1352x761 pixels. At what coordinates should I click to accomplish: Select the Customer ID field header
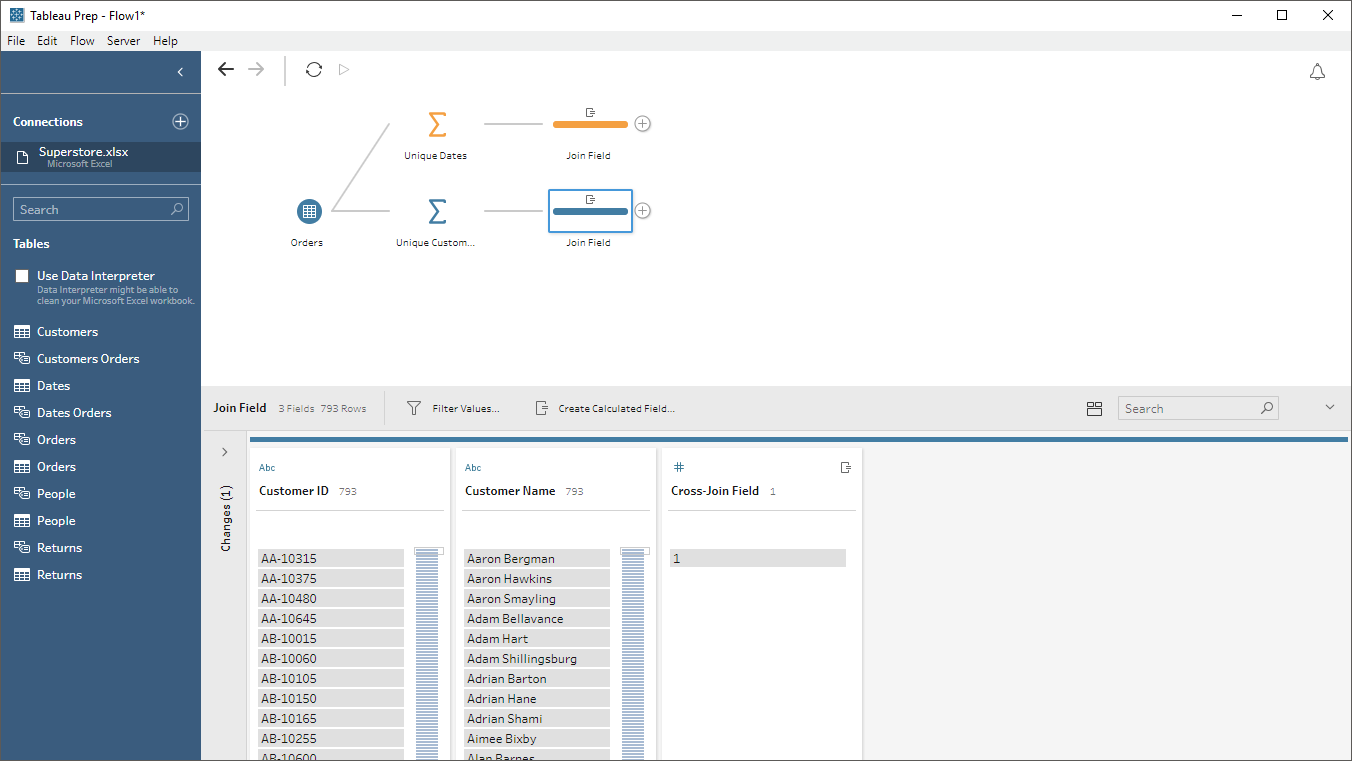[x=294, y=491]
